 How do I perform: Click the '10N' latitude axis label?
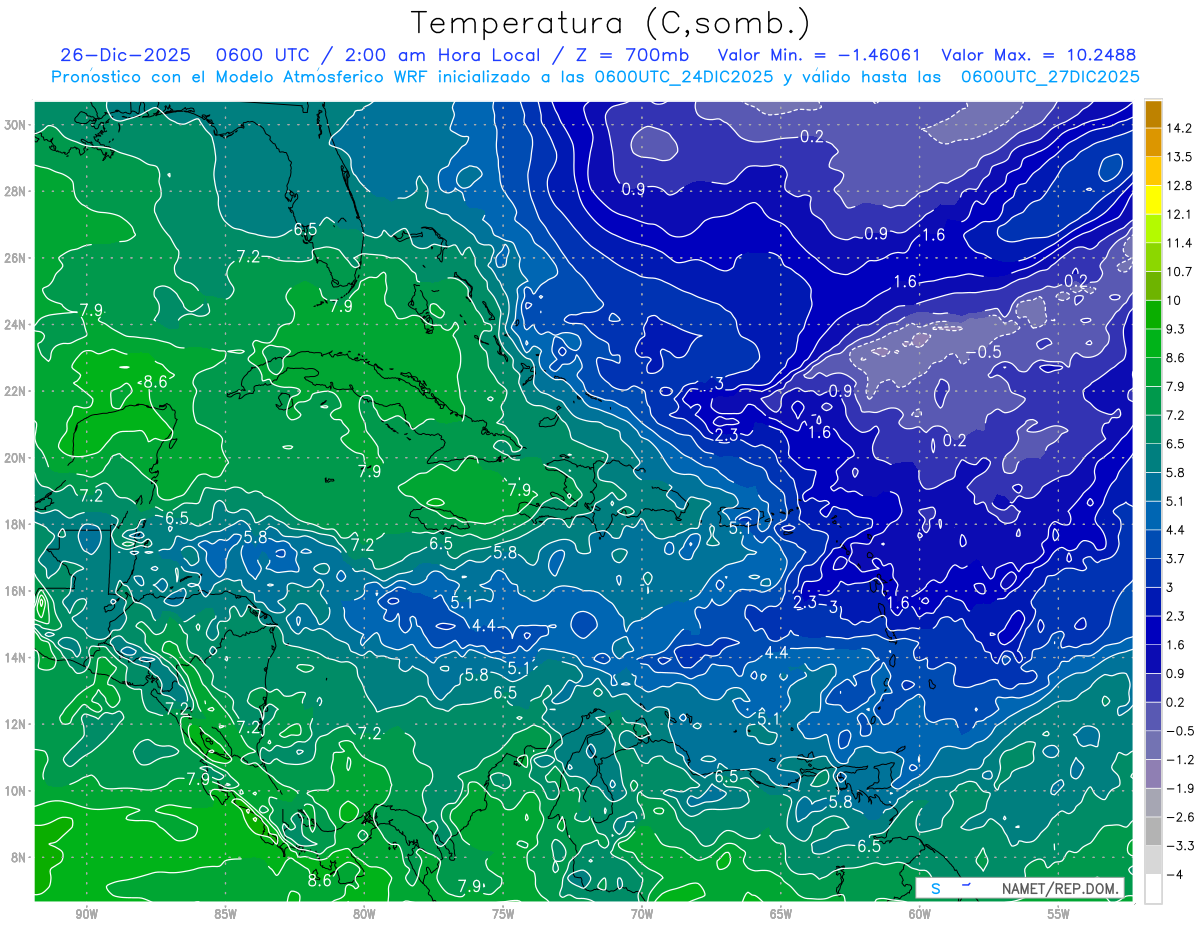pos(15,791)
